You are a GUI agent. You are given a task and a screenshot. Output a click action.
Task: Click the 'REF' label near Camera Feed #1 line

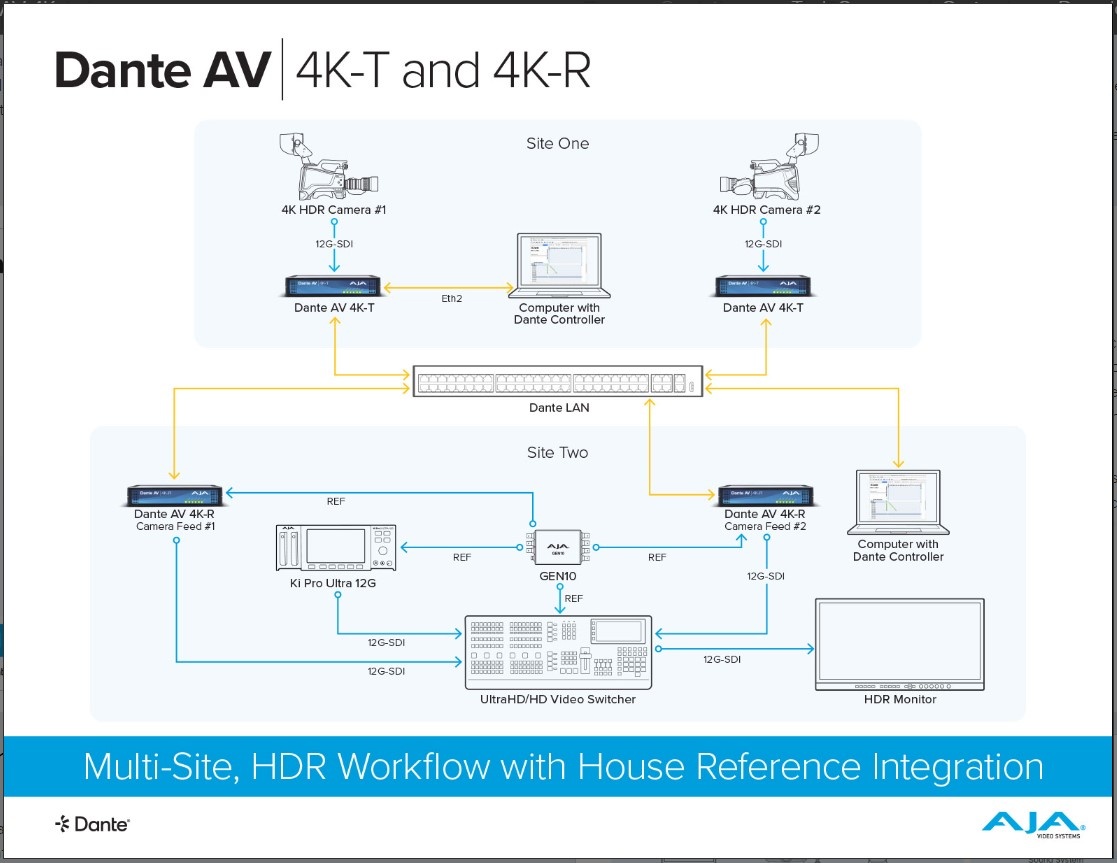pyautogui.click(x=336, y=502)
